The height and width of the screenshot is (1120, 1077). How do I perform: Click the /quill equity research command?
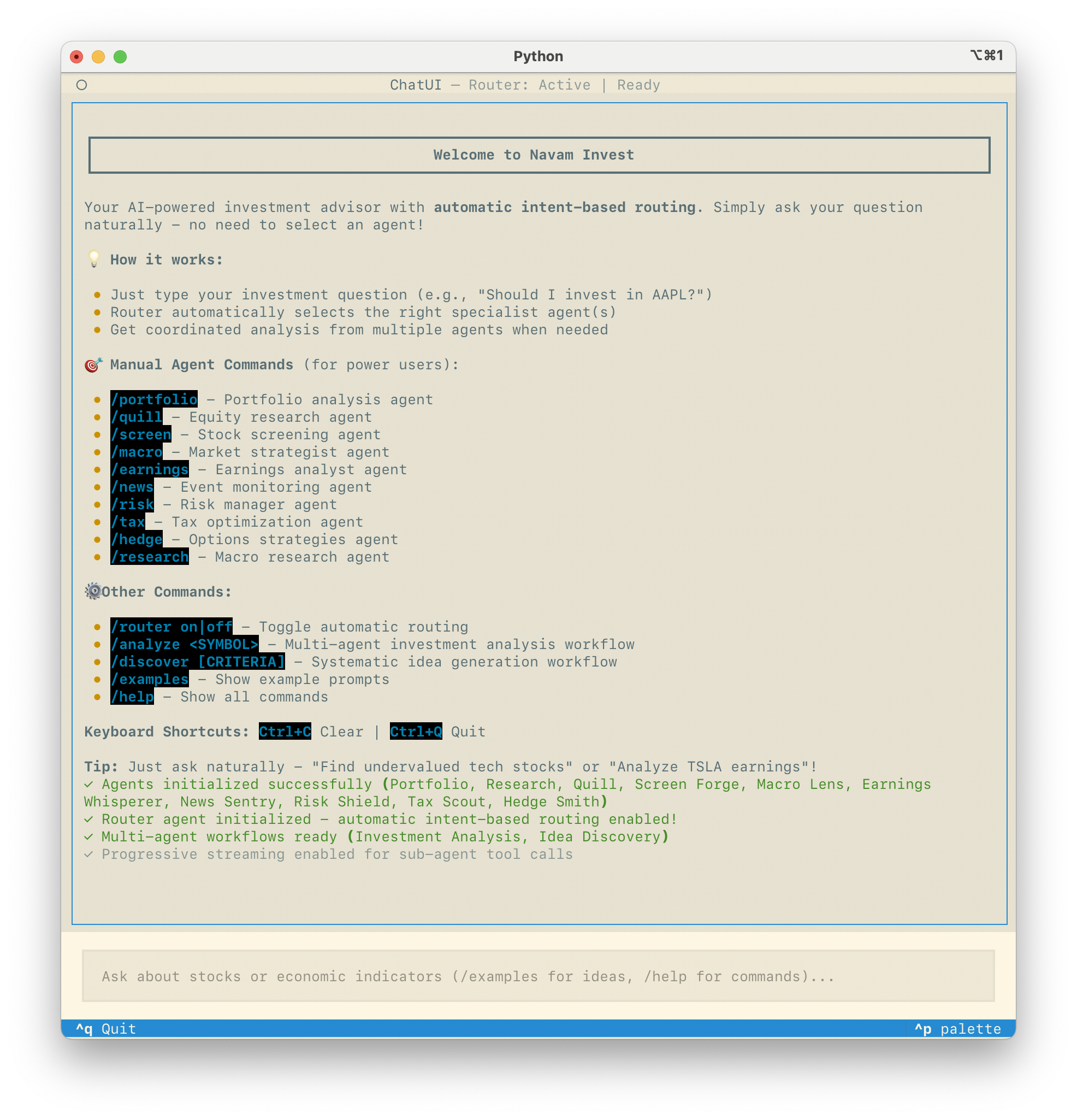click(137, 417)
